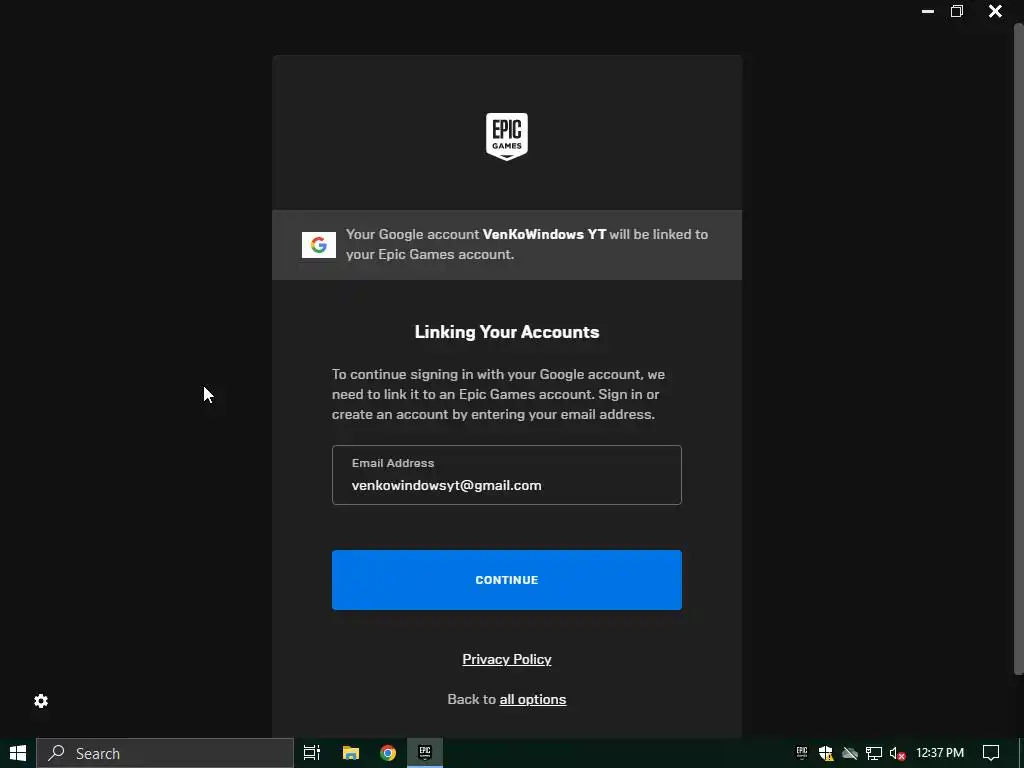
Task: Open File Explorer from the taskbar
Action: [x=351, y=753]
